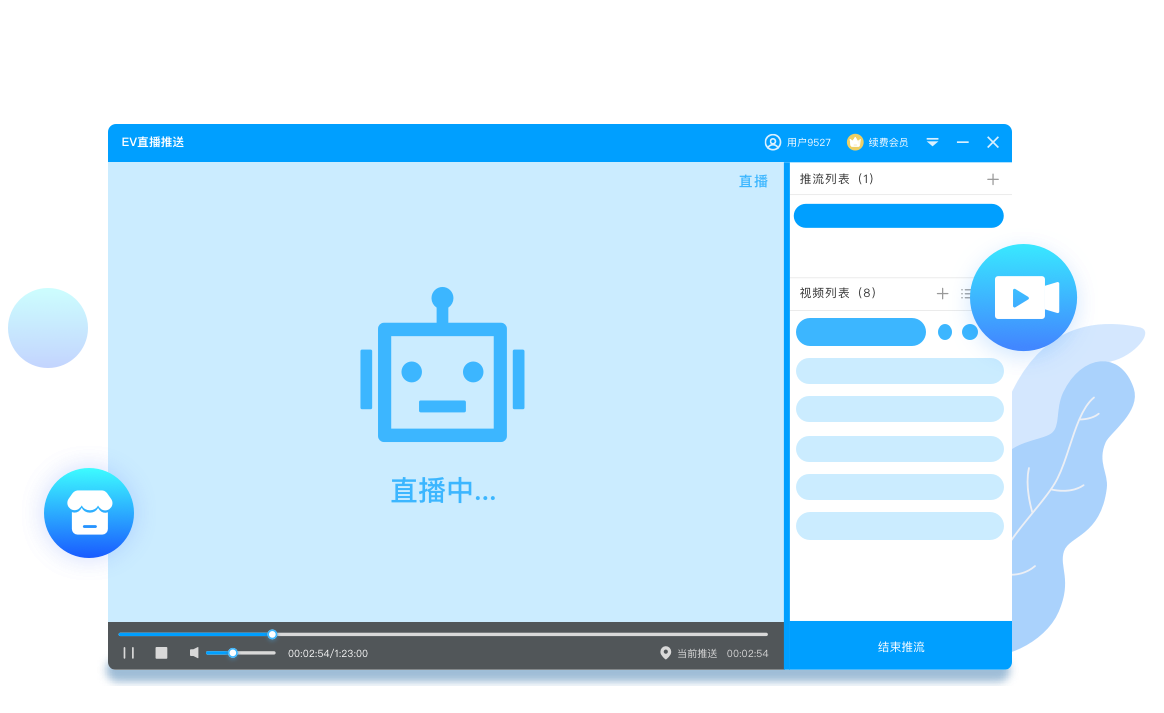Mute audio by clicking the speaker icon
This screenshot has width=1164, height=713.
pyautogui.click(x=193, y=652)
